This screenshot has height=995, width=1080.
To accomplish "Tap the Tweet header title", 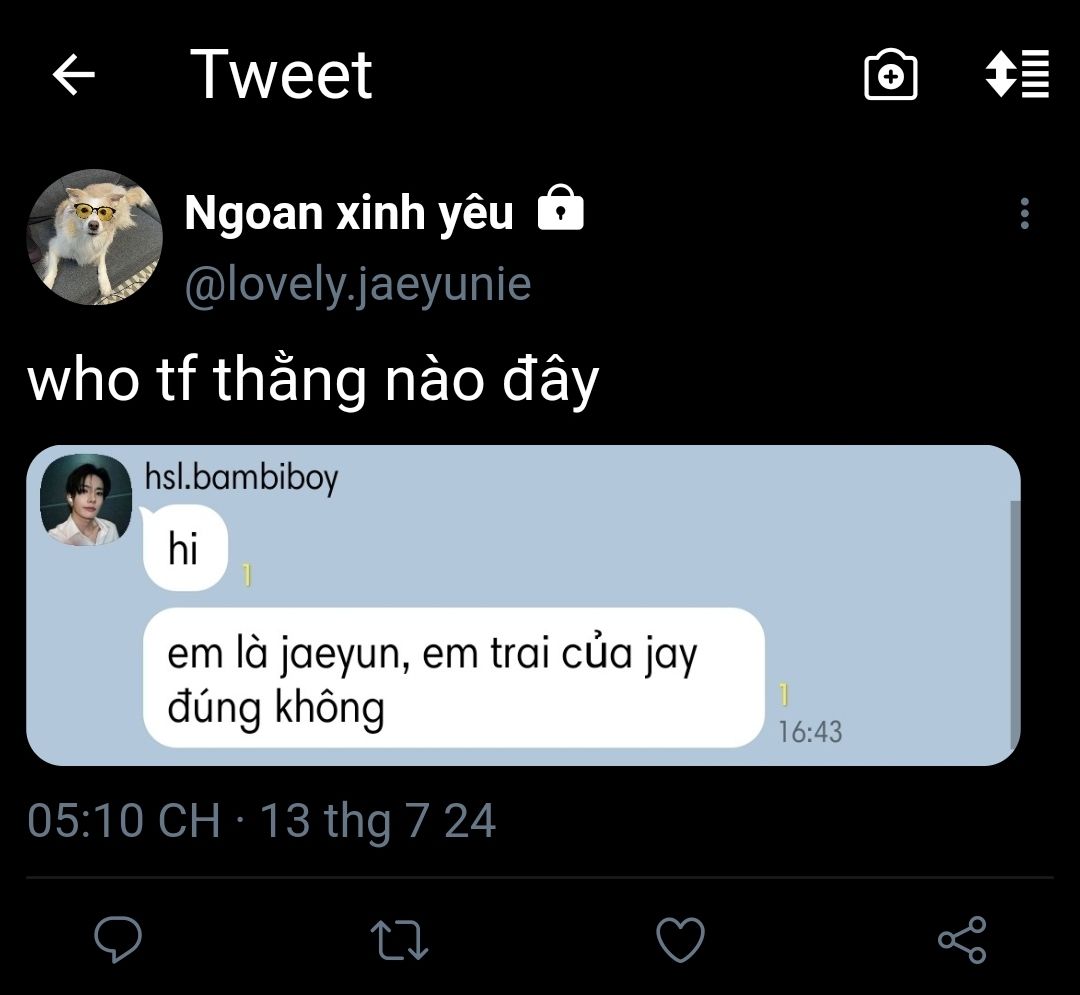I will point(281,74).
